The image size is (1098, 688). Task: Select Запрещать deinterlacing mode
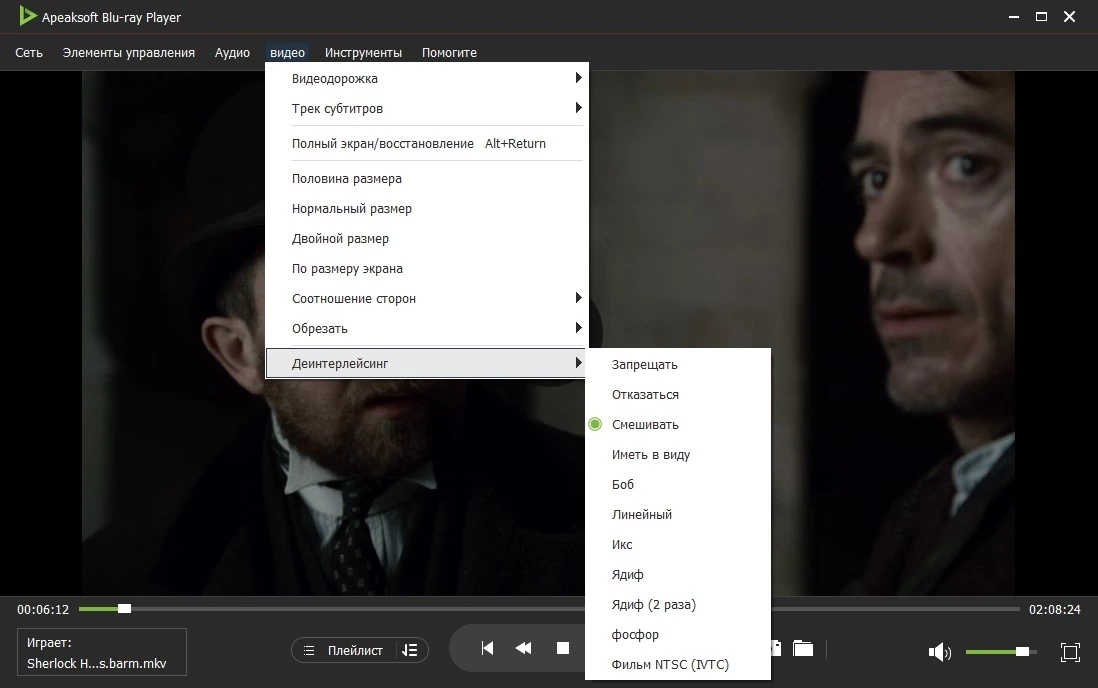[678, 365]
